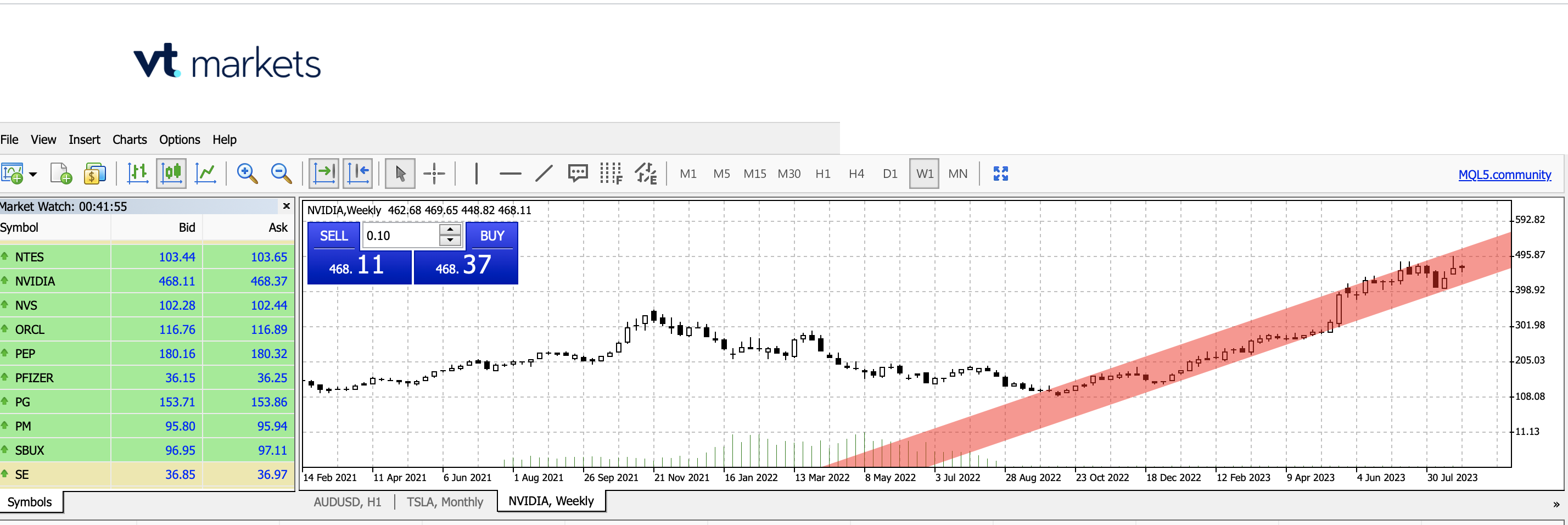Select the NVIDIA, Weekly chart tab
This screenshot has height=525, width=1568.
(x=551, y=501)
